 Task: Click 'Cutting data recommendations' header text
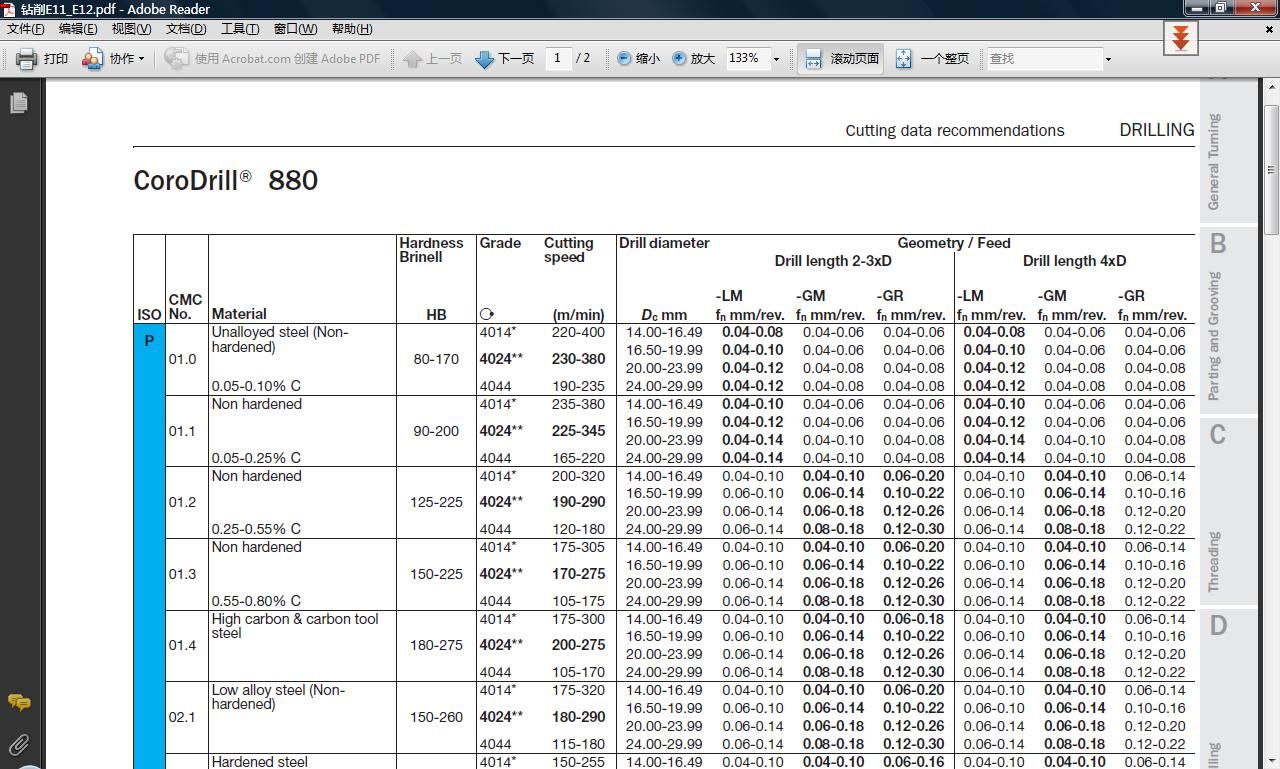[954, 131]
